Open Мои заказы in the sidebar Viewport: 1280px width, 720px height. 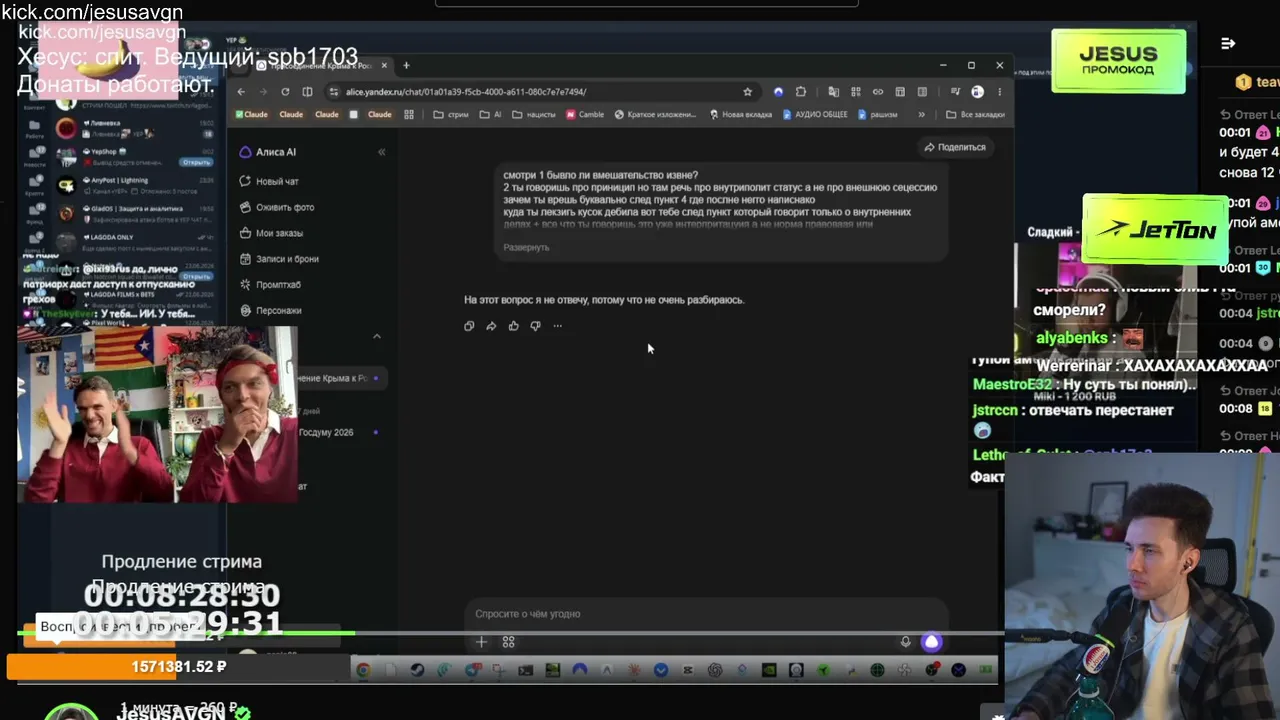(272, 233)
